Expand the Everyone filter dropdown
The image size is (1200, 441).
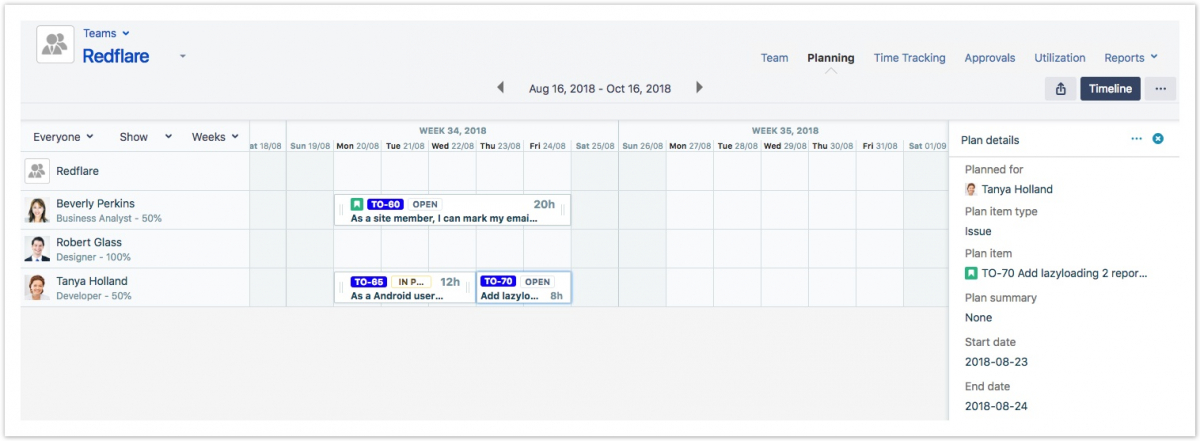tap(63, 137)
